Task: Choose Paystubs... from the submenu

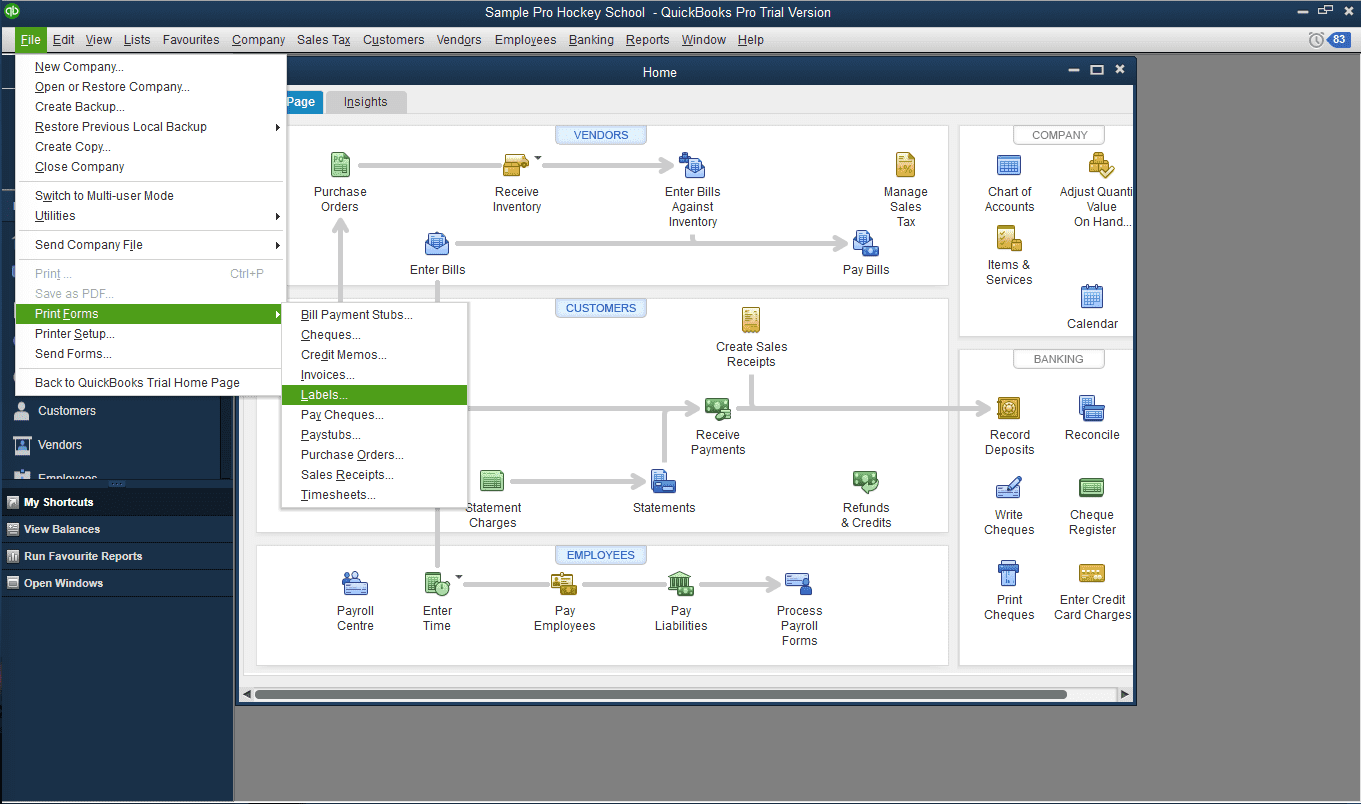Action: (374, 435)
